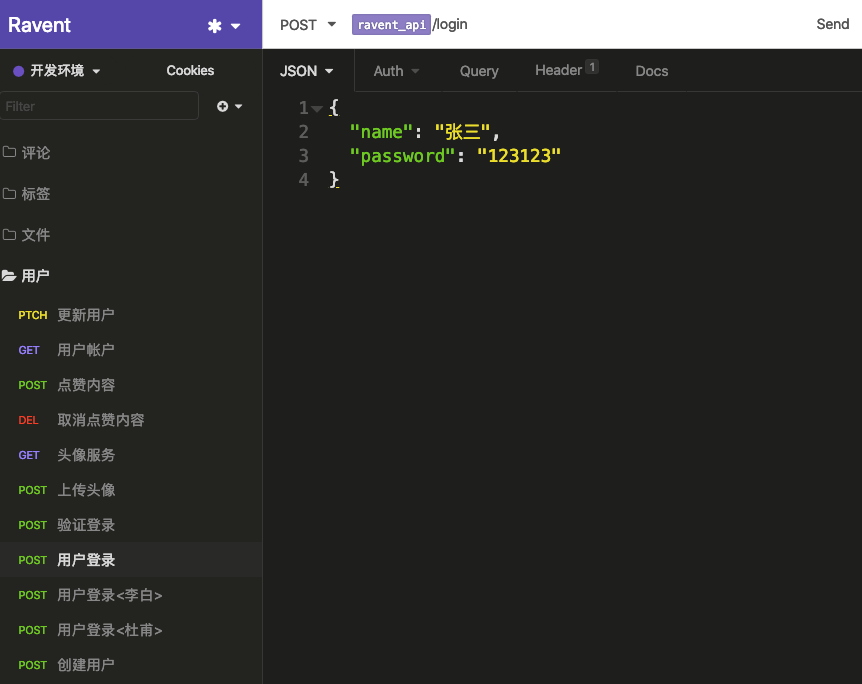Open the JSON body type dropdown

[307, 71]
